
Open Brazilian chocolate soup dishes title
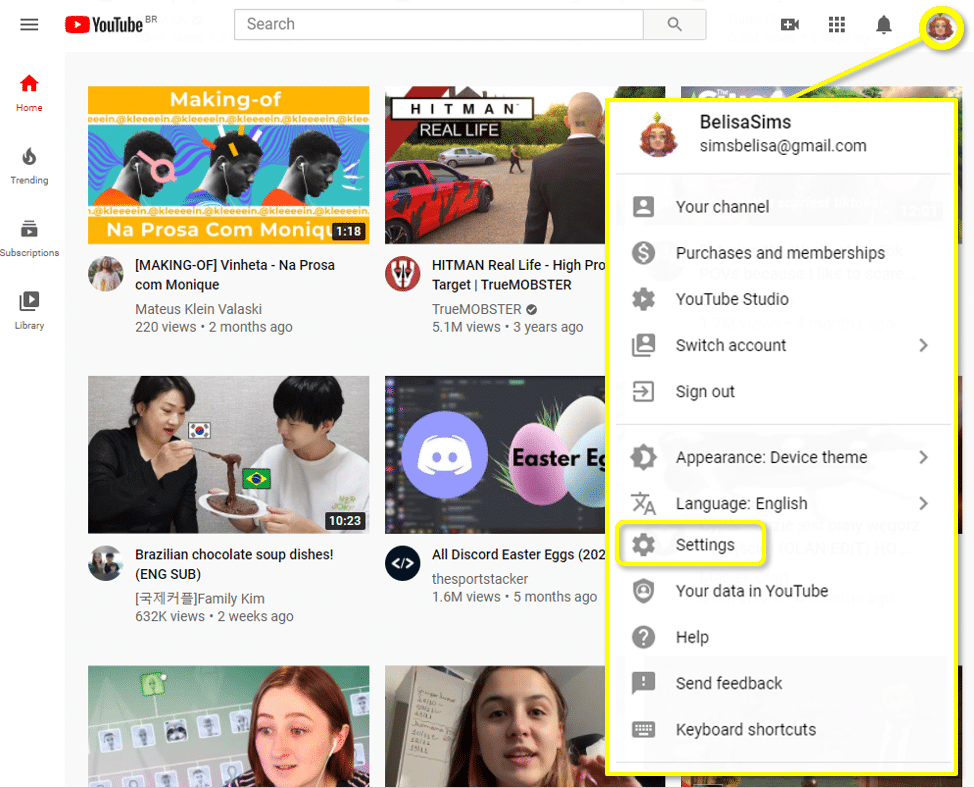234,564
